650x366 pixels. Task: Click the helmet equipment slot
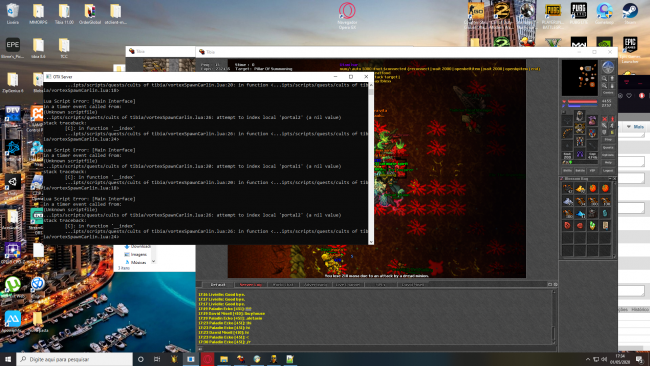point(580,116)
